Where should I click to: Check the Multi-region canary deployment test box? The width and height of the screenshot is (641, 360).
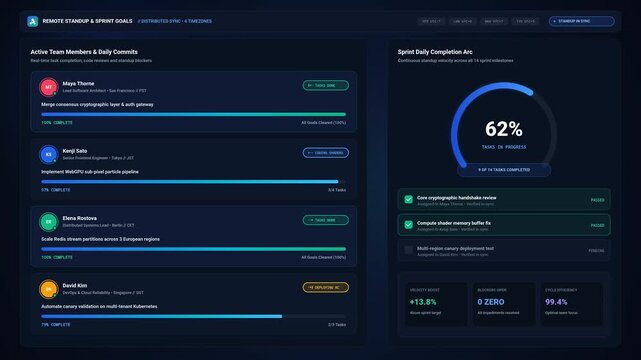click(x=408, y=250)
